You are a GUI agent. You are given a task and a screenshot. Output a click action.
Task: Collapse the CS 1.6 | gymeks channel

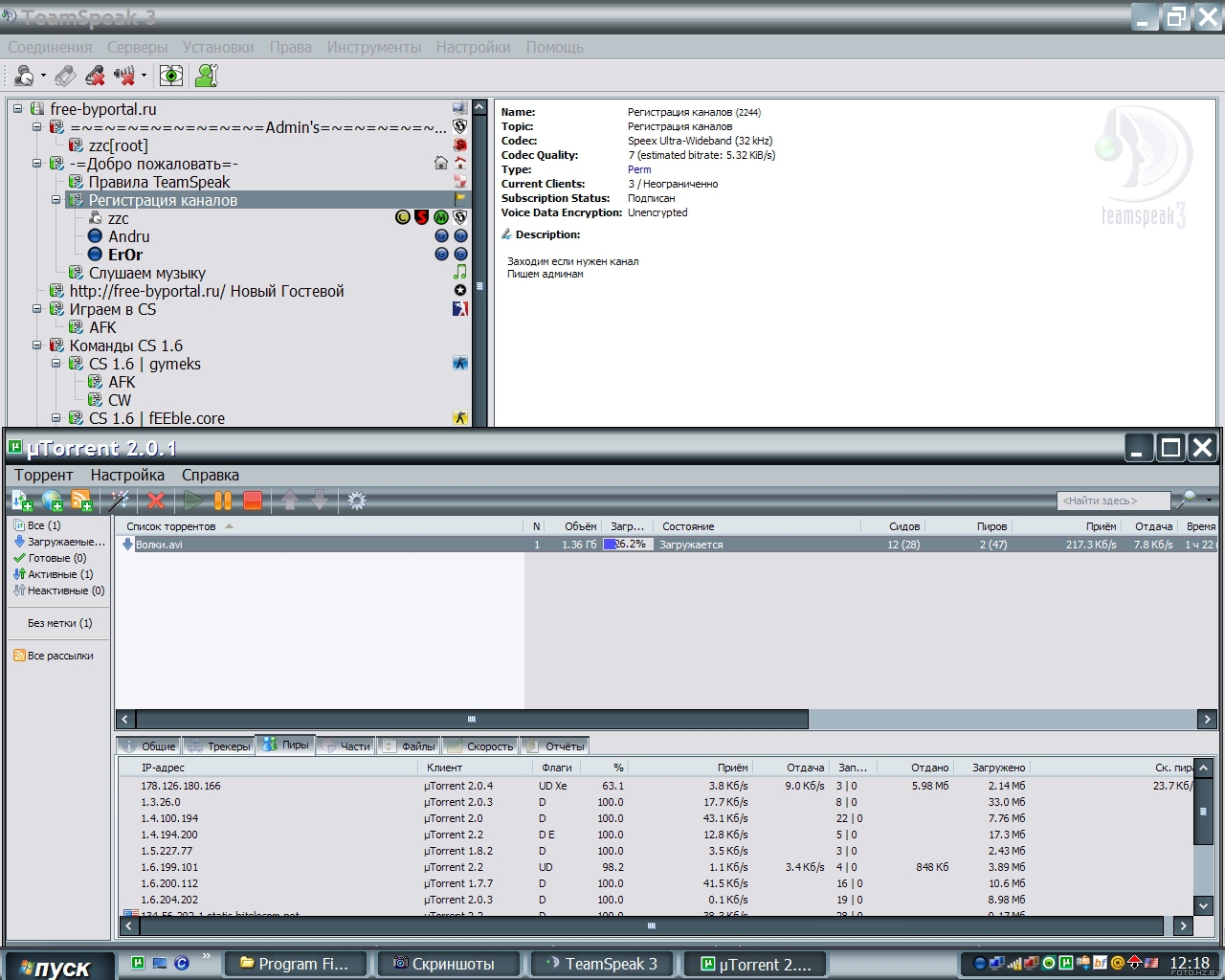(x=56, y=364)
